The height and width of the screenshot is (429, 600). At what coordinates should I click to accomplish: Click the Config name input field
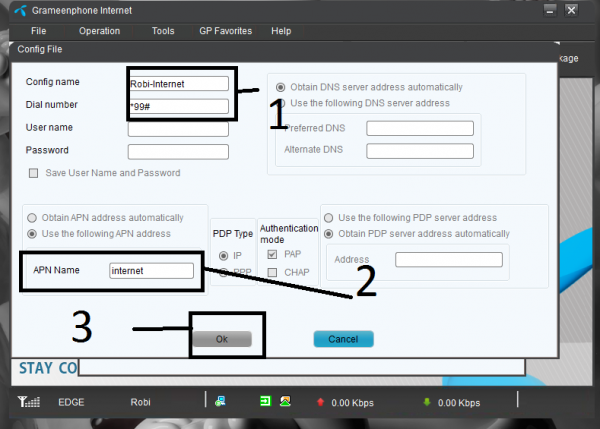click(x=179, y=84)
